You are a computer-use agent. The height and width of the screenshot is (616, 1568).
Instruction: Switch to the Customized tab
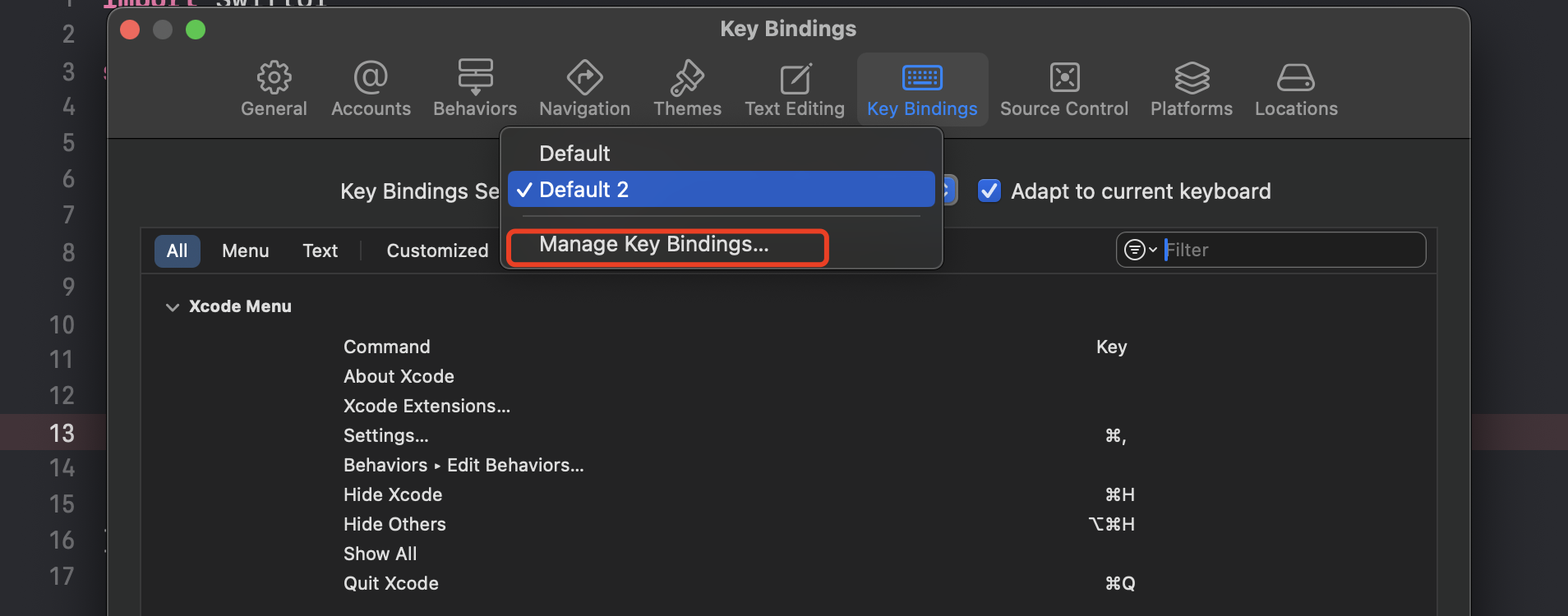pos(436,251)
